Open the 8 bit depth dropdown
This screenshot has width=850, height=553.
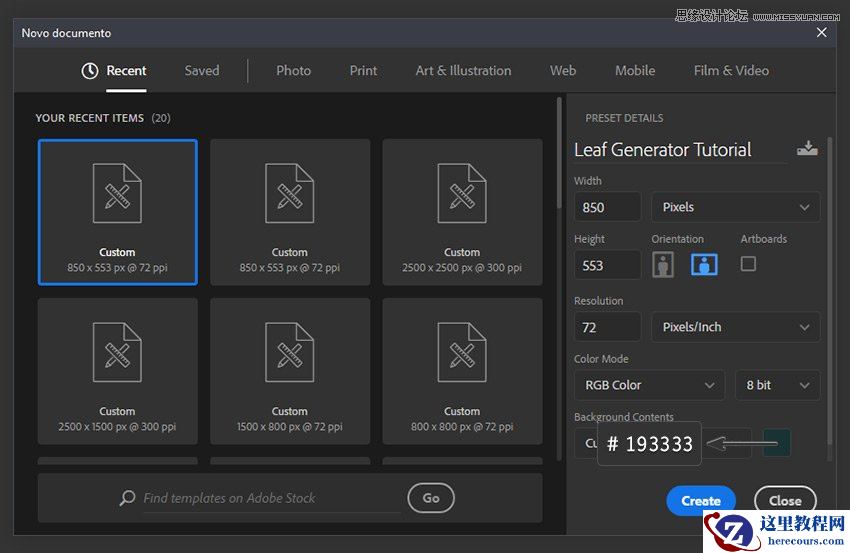777,385
